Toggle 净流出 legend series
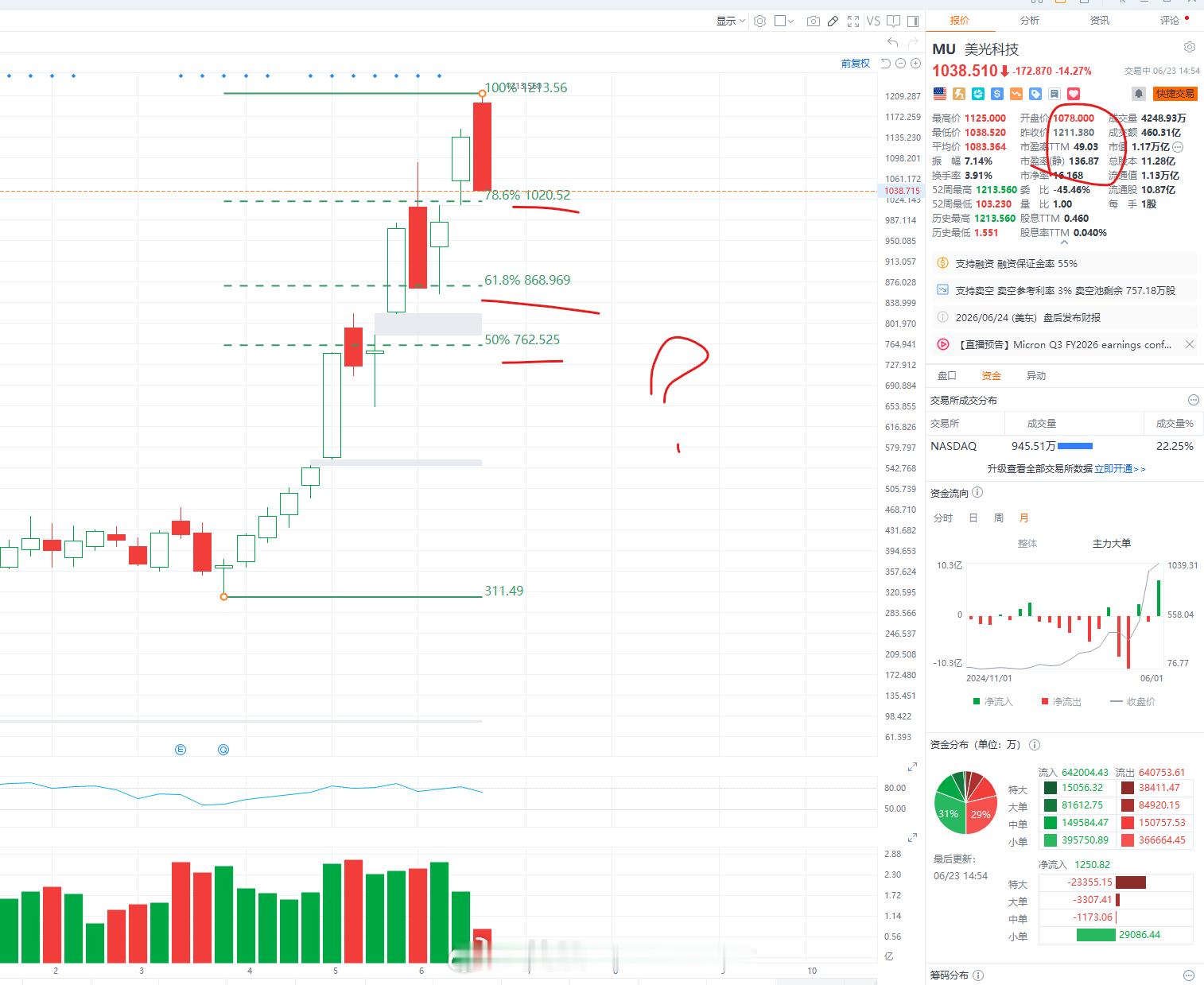The width and height of the screenshot is (1204, 985). click(x=1062, y=701)
